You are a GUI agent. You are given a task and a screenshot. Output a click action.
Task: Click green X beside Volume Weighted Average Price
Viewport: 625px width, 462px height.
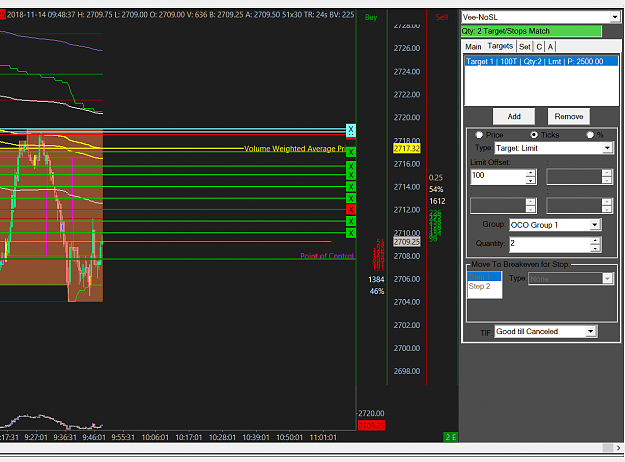(x=351, y=152)
